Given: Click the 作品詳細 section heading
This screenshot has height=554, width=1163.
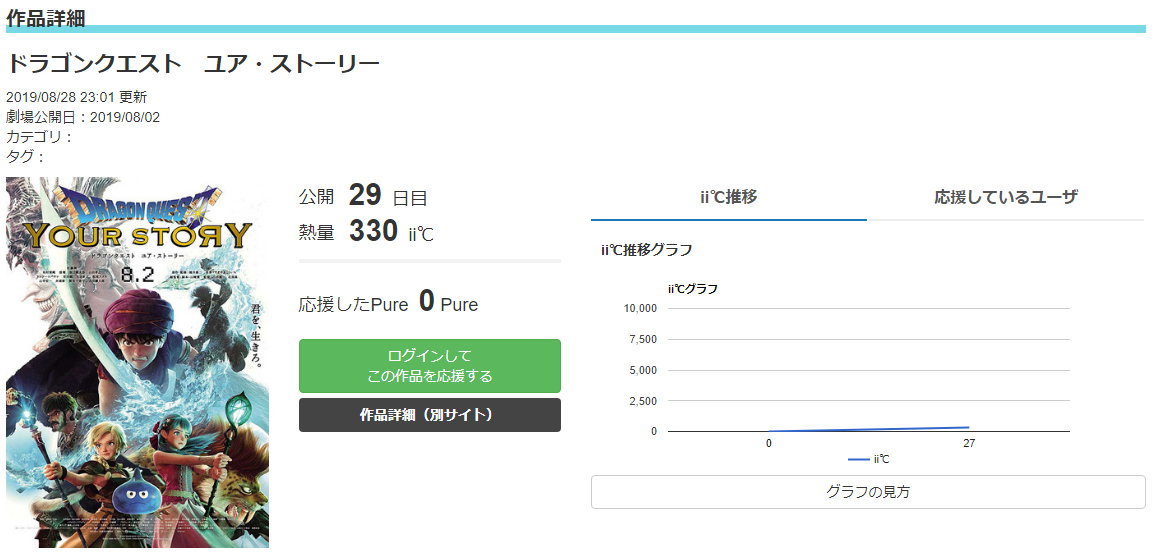Looking at the screenshot, I should point(45,18).
